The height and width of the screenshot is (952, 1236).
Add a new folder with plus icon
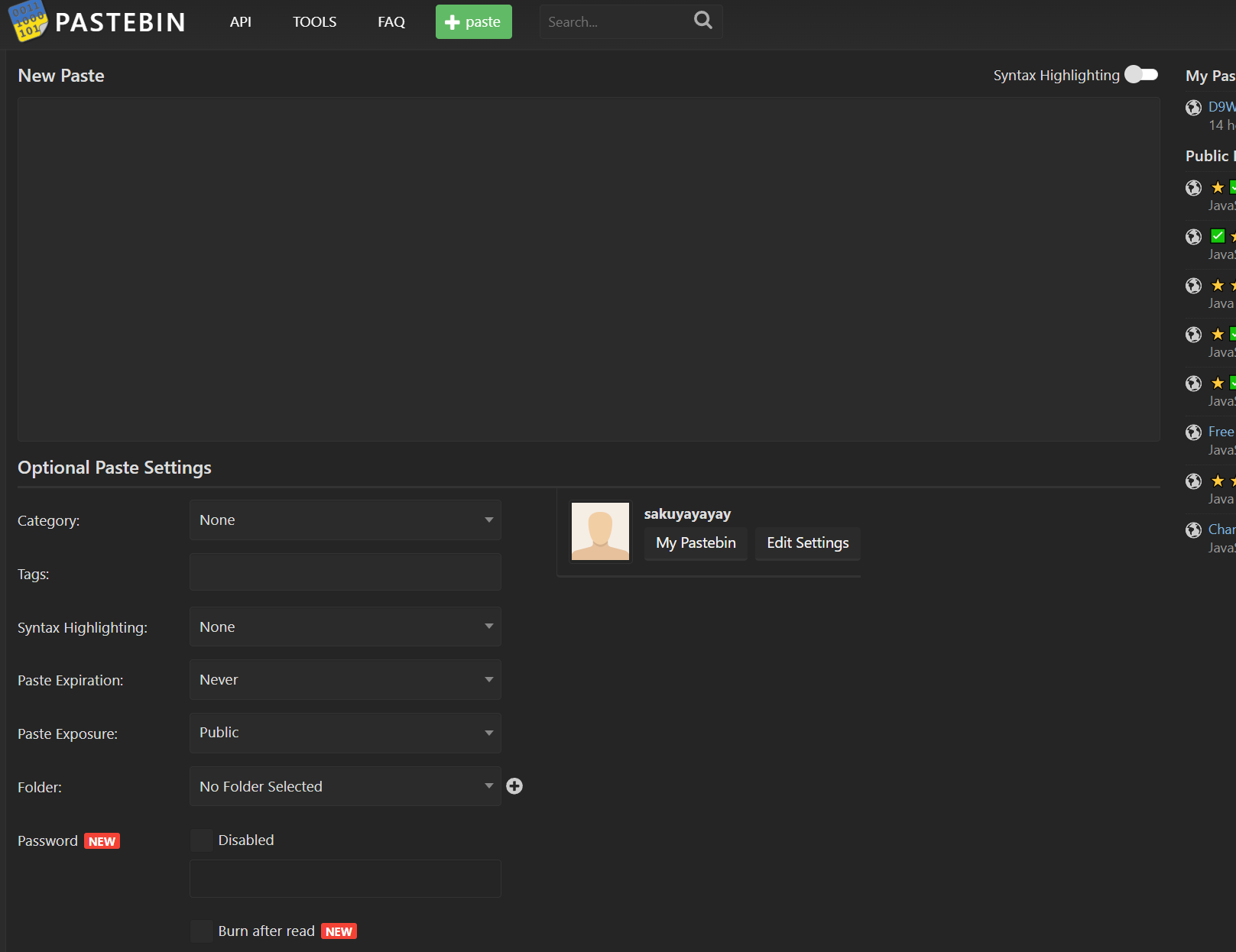click(x=514, y=786)
